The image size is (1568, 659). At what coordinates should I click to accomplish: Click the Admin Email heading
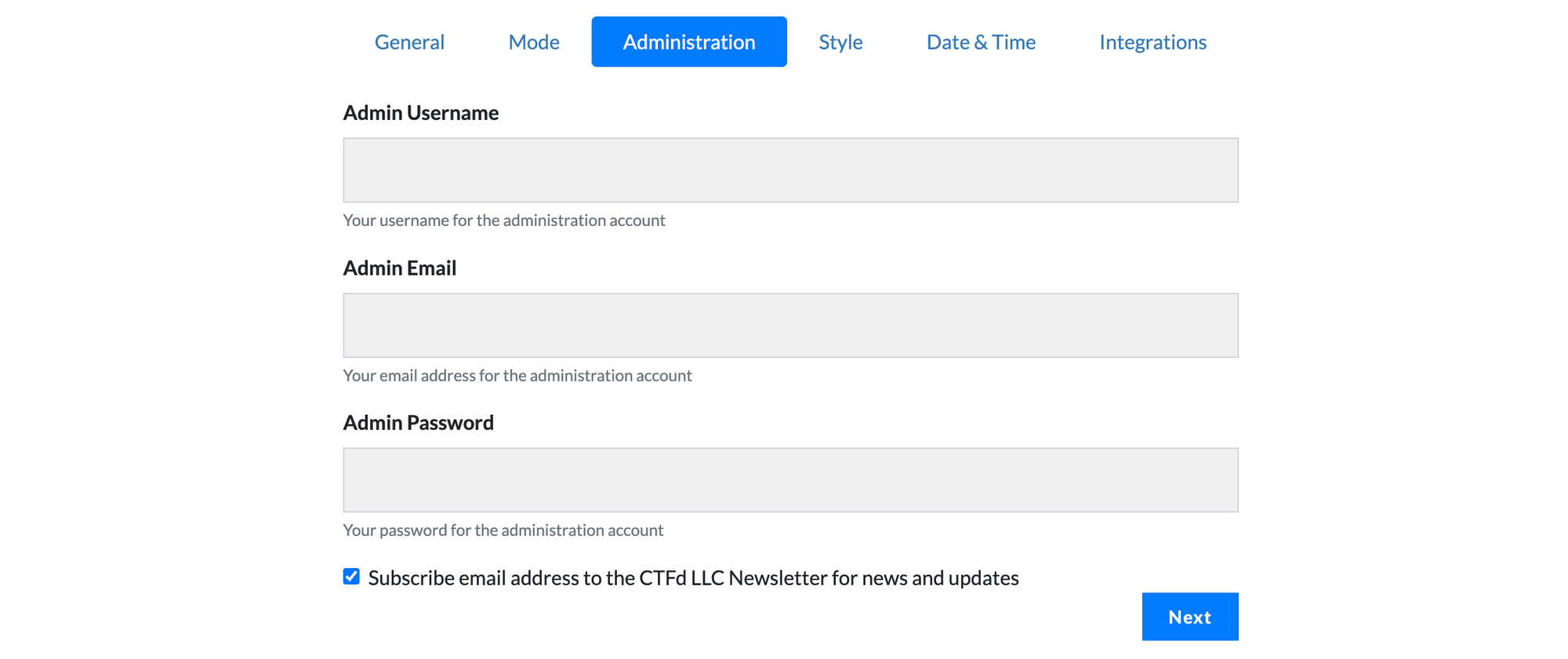point(400,268)
